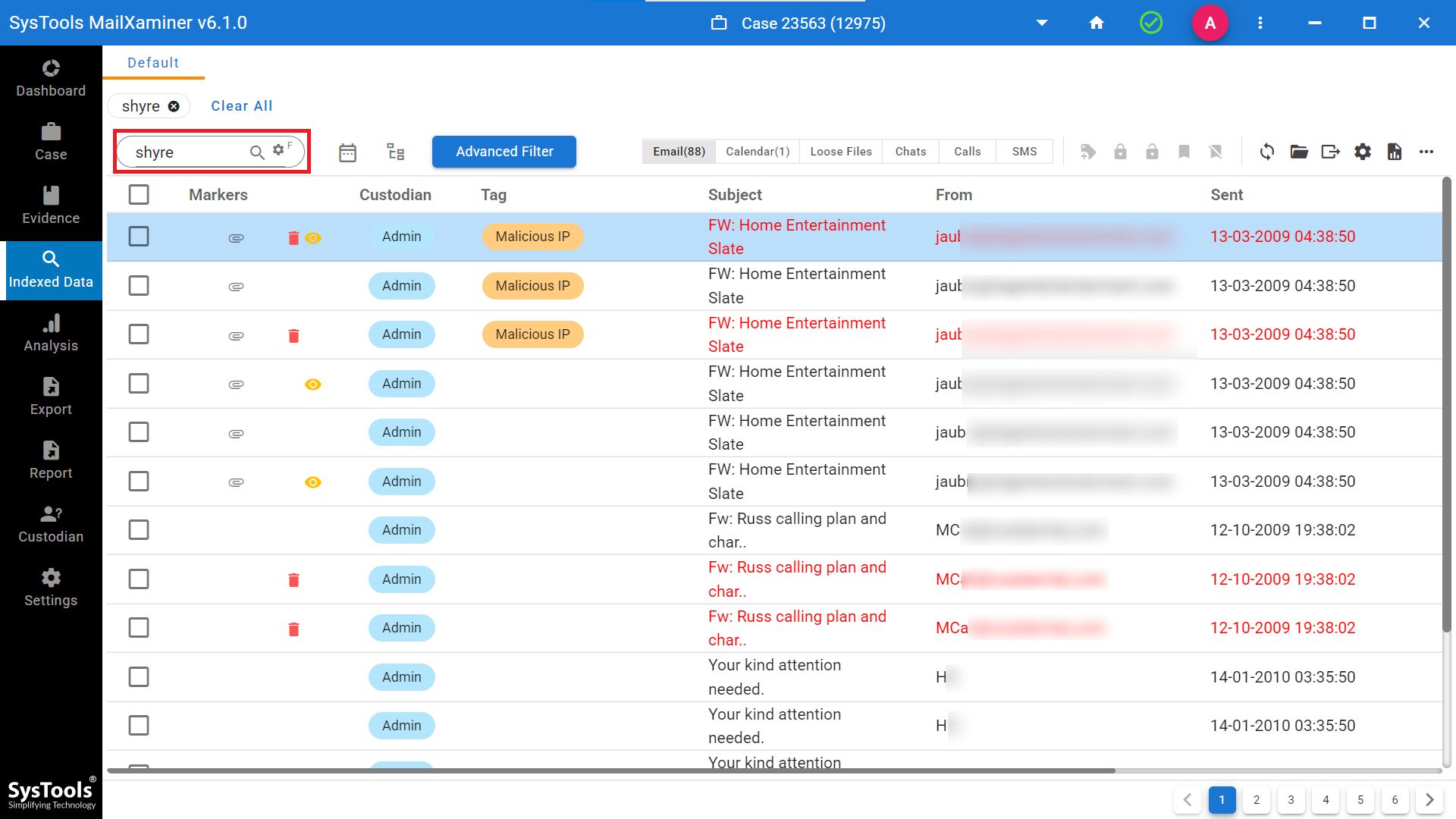
Task: Check the third 'FW: Home Entertainment Slate' row
Action: pos(139,334)
